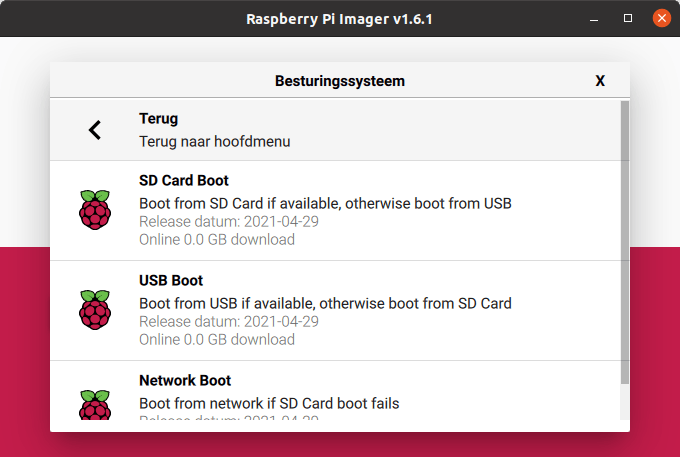Select 'Boot from USB if available' description

click(x=325, y=303)
